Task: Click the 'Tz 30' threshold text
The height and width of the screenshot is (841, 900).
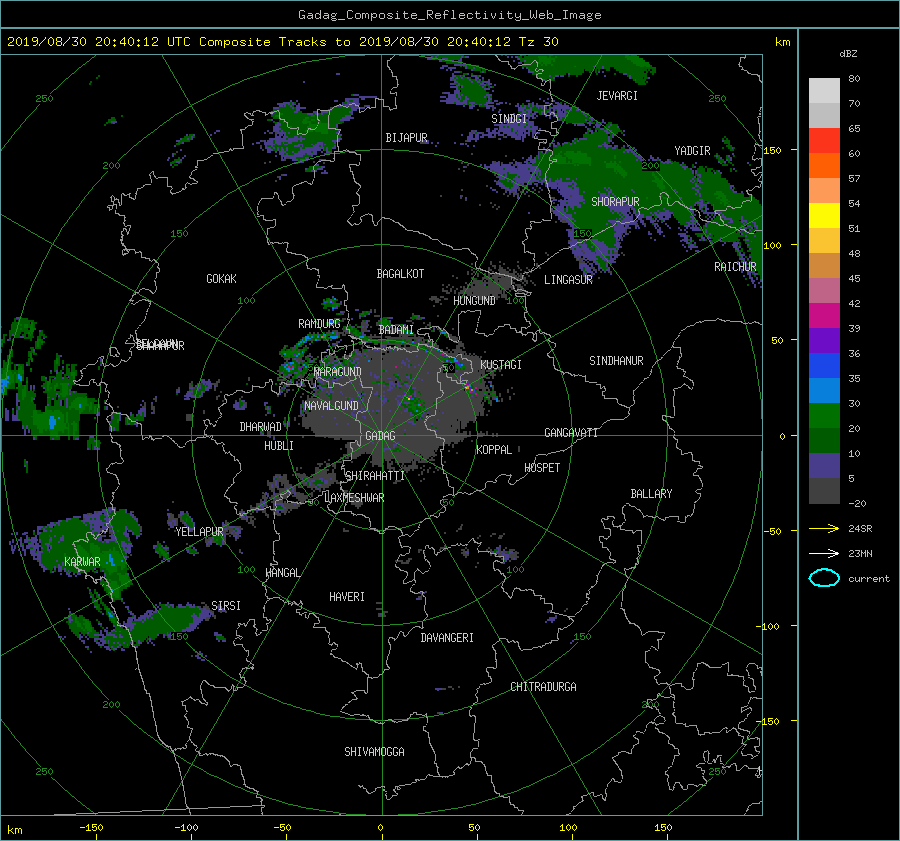Action: 538,42
